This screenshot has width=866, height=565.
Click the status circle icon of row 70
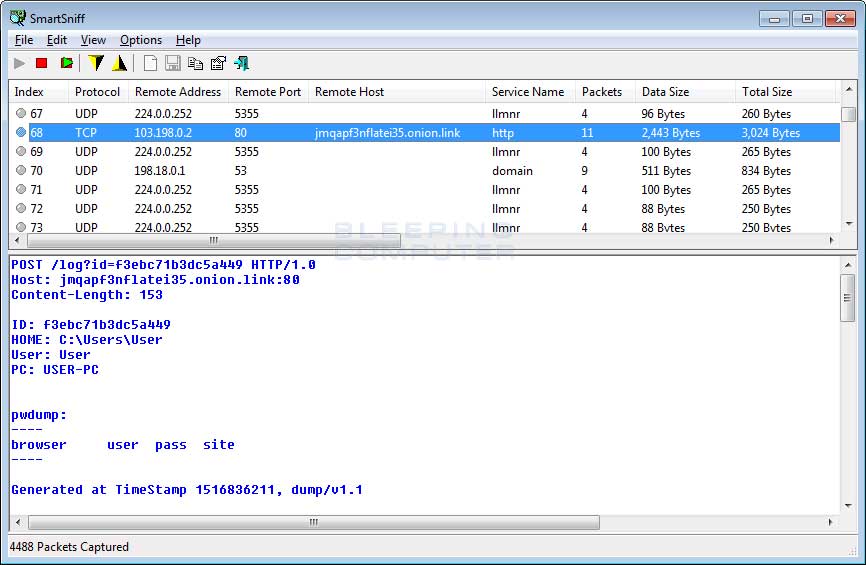(21, 170)
